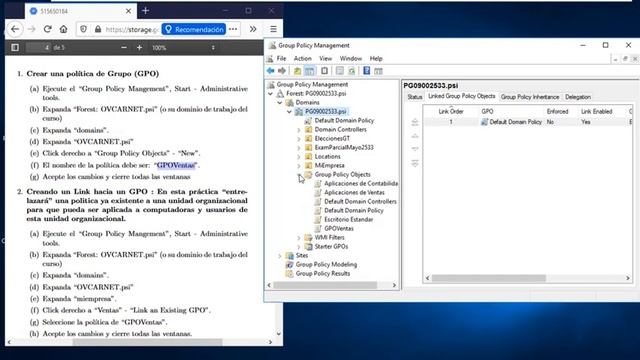
Task: Click the green Refresh icon in GPM toolbar
Action: pos(351,71)
